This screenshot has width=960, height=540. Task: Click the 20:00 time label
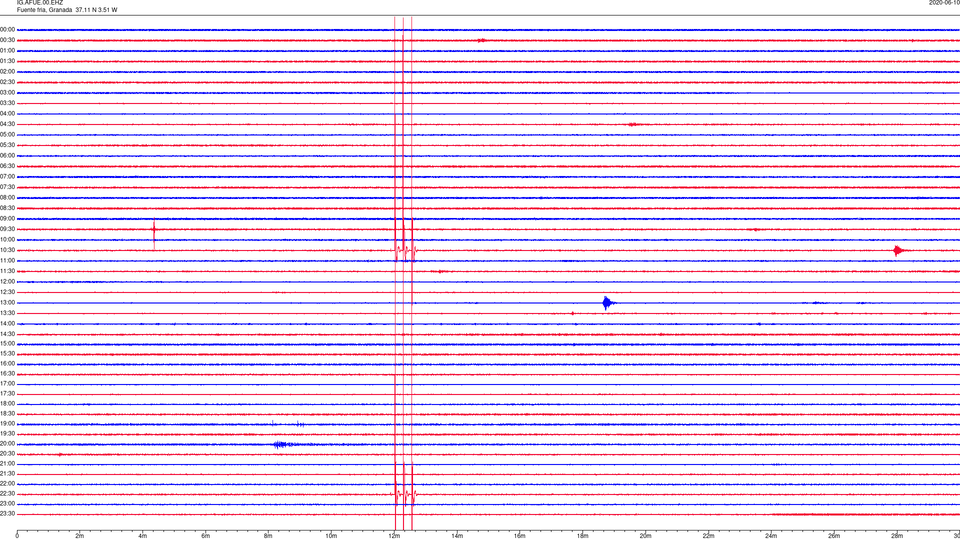point(8,444)
